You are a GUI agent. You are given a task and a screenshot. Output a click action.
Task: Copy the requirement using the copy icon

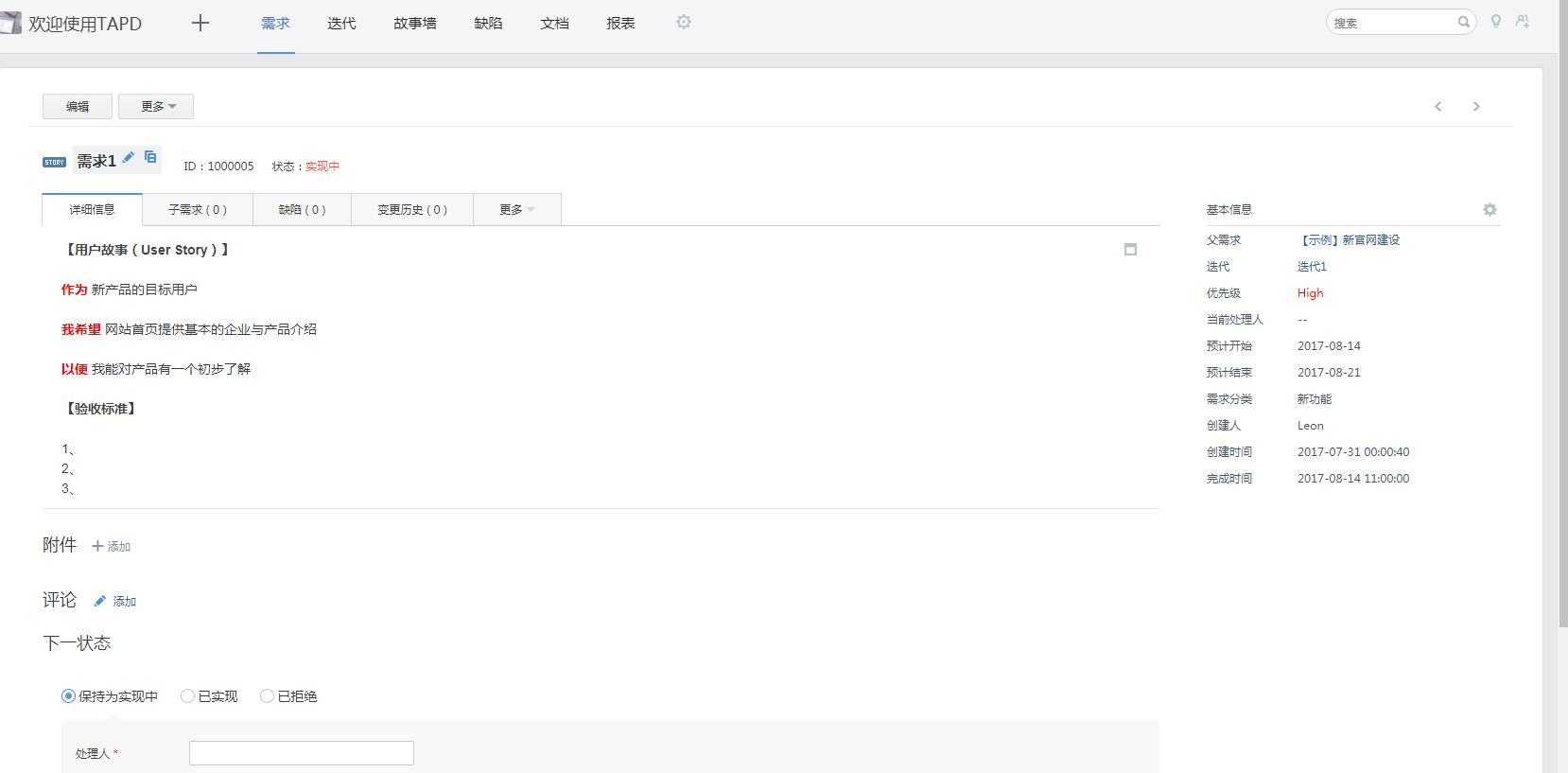(150, 157)
